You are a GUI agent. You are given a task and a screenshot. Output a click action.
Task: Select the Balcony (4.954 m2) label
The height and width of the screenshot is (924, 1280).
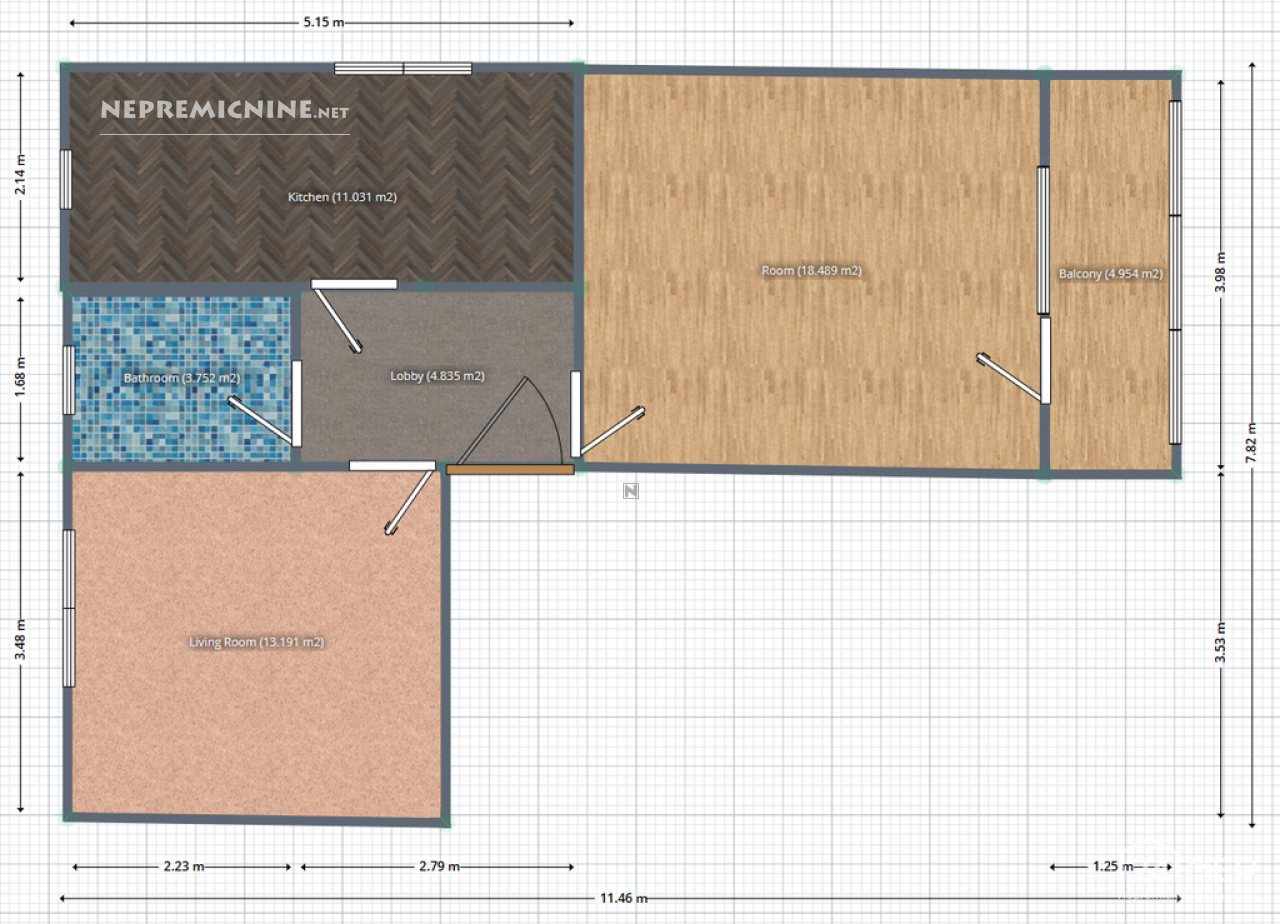[1110, 274]
